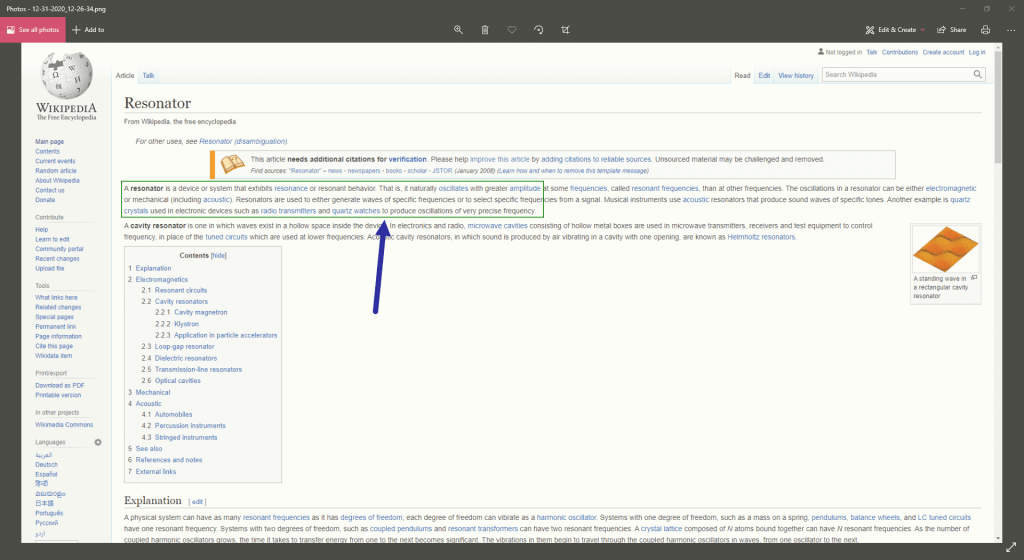Switch language to Português

(x=49, y=513)
